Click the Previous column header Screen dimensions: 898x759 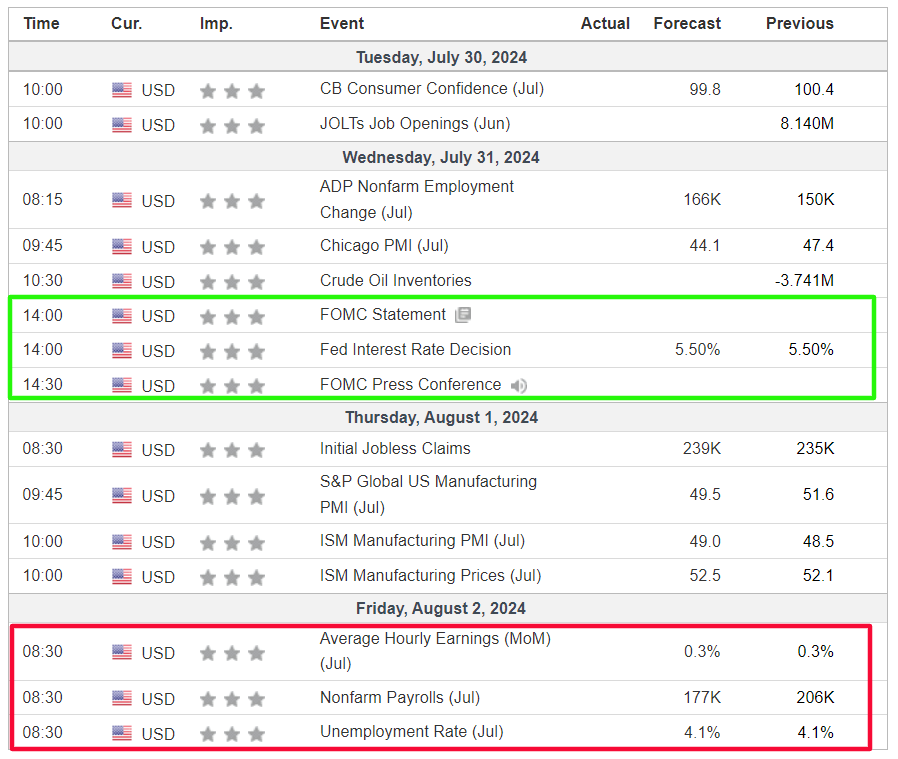(800, 23)
